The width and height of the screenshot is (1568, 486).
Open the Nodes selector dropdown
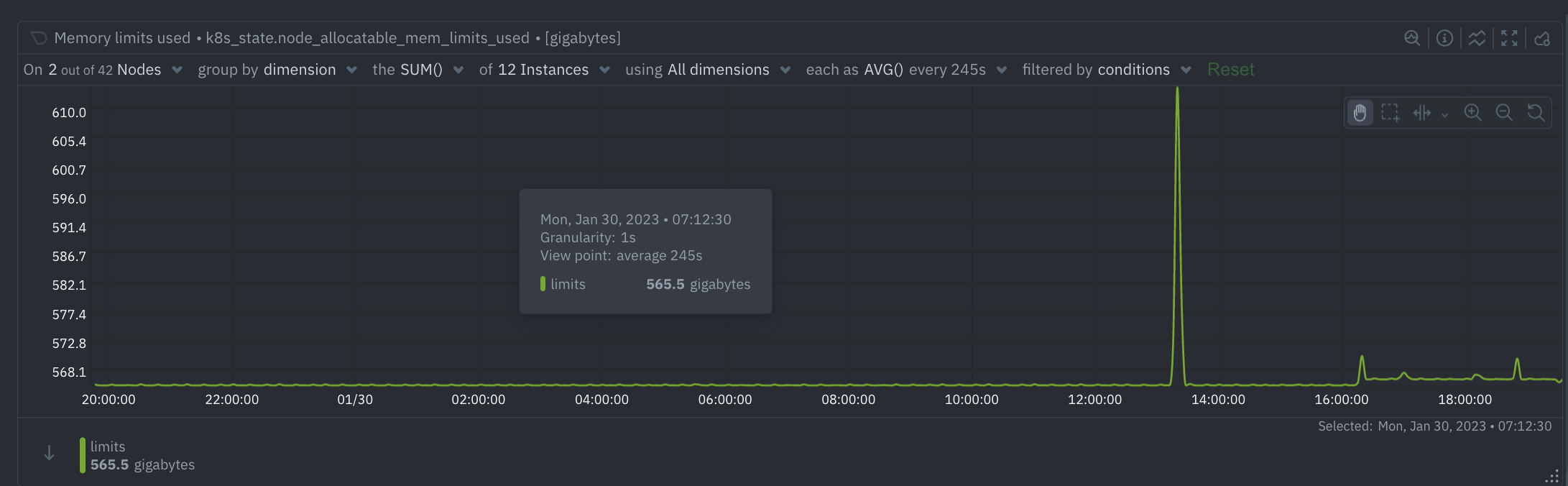coord(103,70)
